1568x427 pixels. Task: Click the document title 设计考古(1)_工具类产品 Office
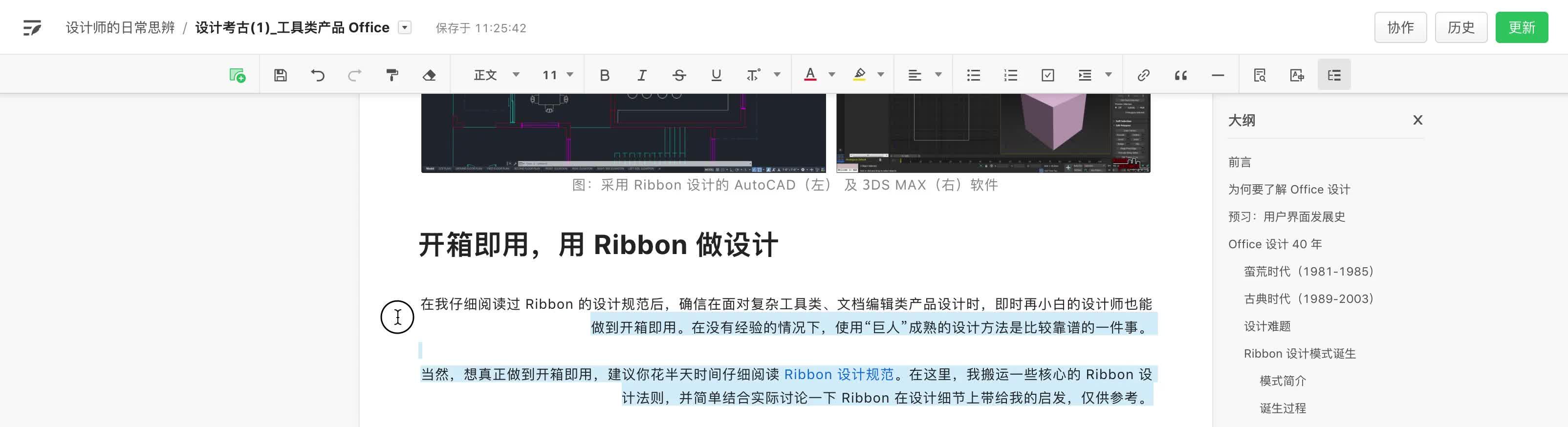tap(292, 27)
